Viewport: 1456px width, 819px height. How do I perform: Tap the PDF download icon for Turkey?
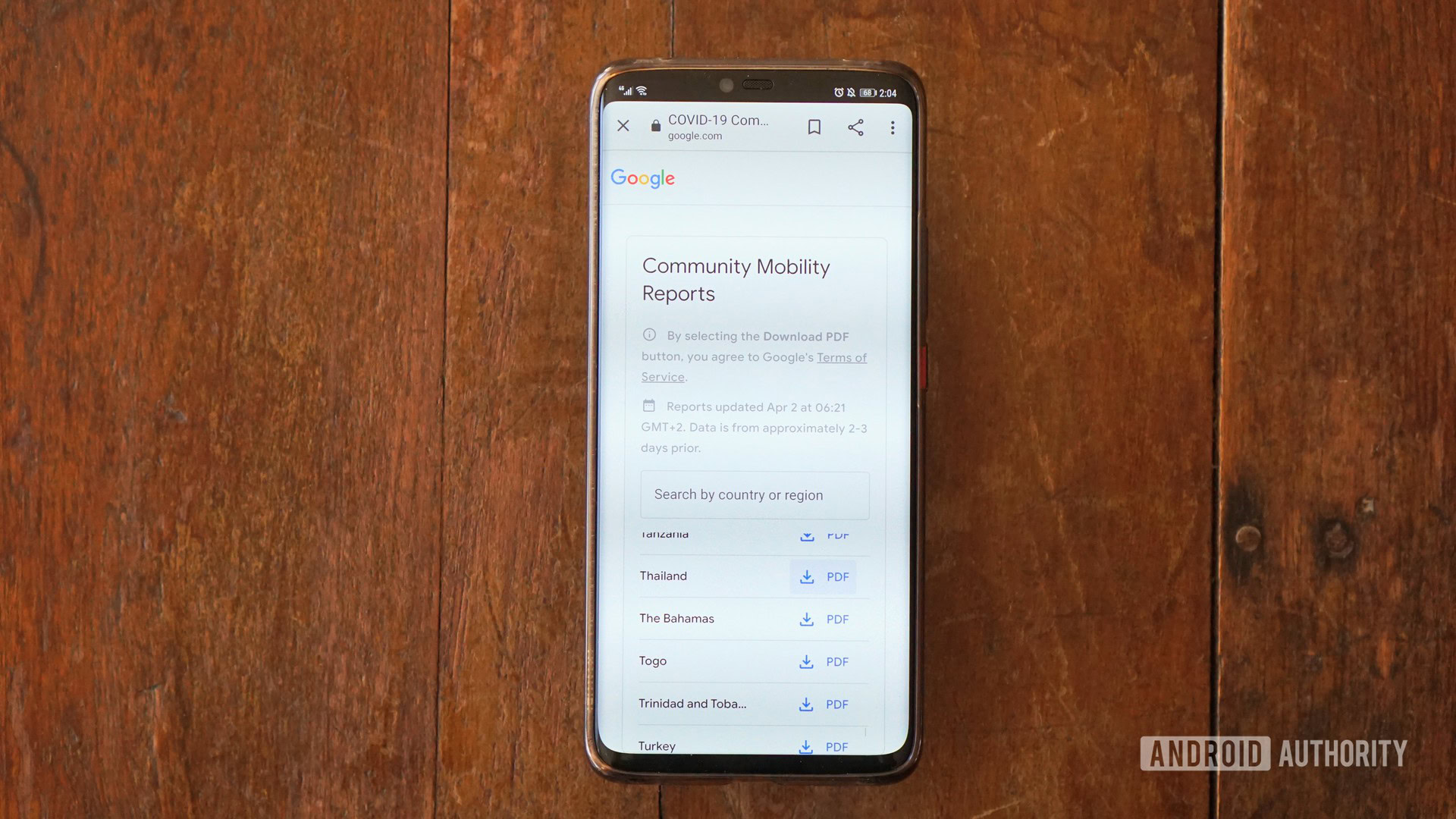click(x=808, y=745)
